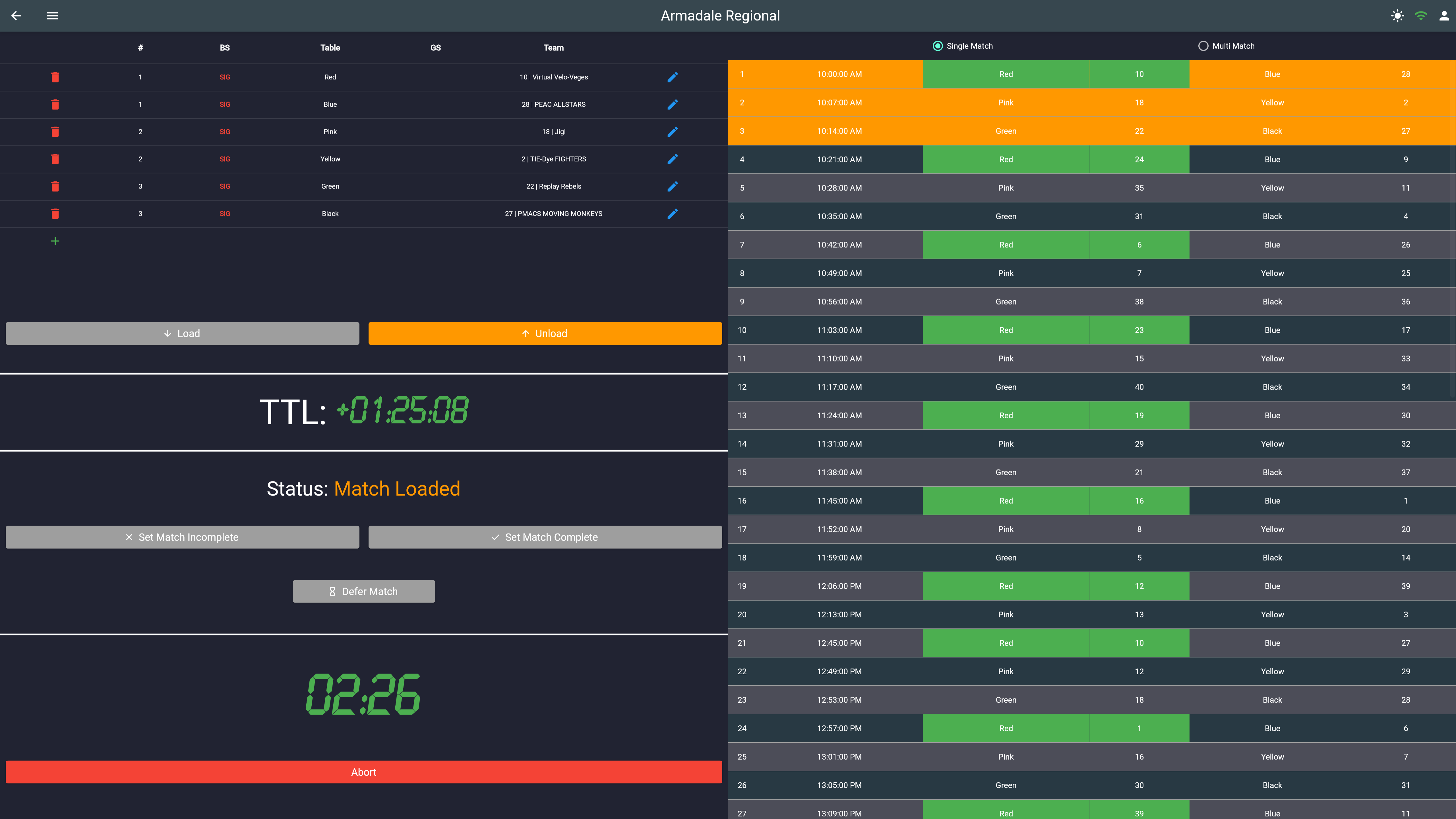Select match 7 row at 10:42:00 AM
The width and height of the screenshot is (1456, 819).
839,245
